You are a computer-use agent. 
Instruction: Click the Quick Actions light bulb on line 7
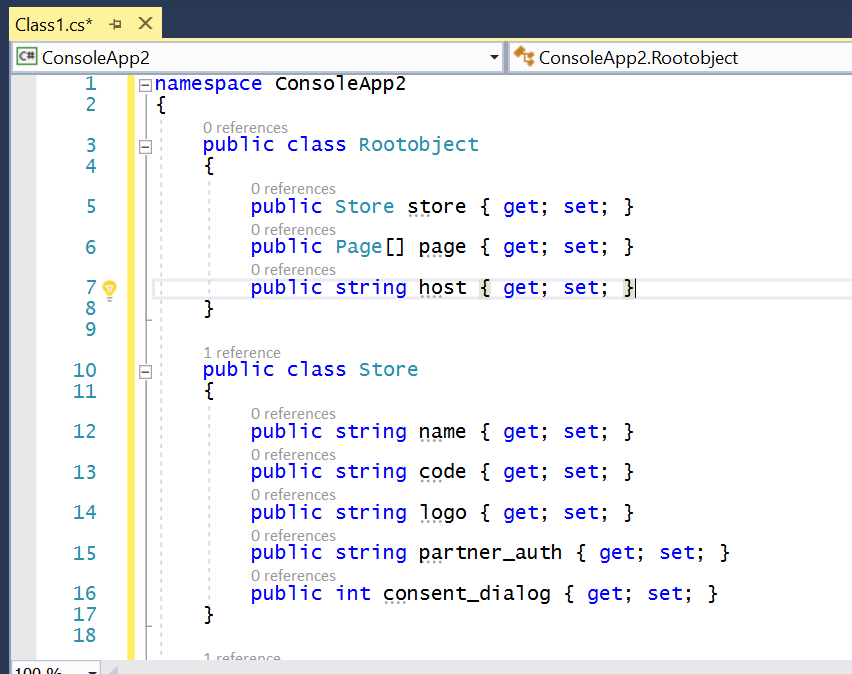click(110, 287)
